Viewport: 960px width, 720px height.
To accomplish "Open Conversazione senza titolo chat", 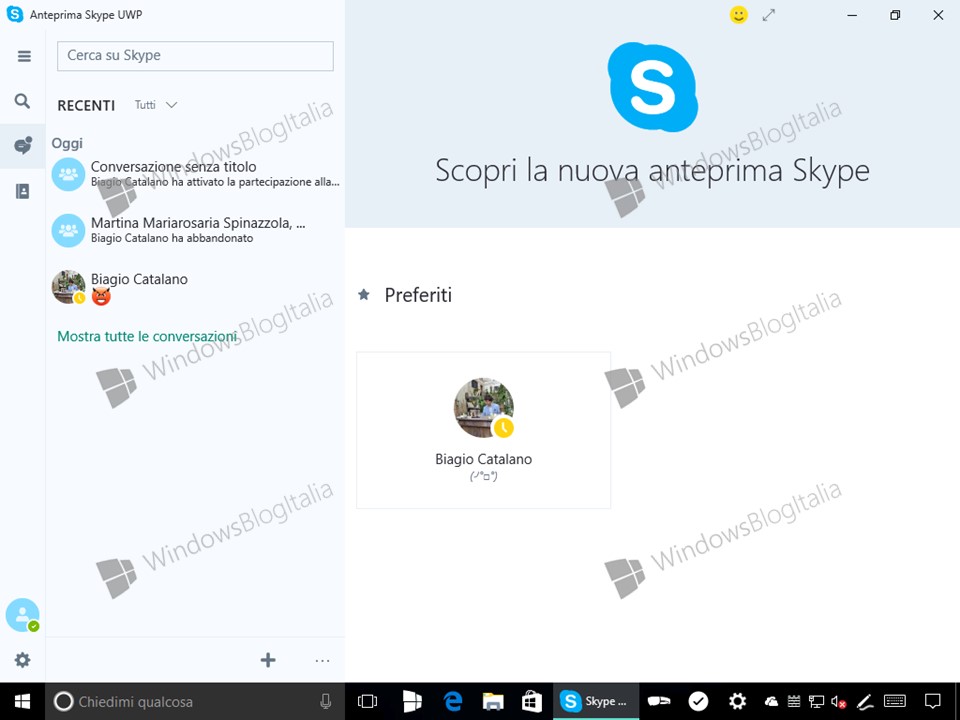I will [195, 174].
